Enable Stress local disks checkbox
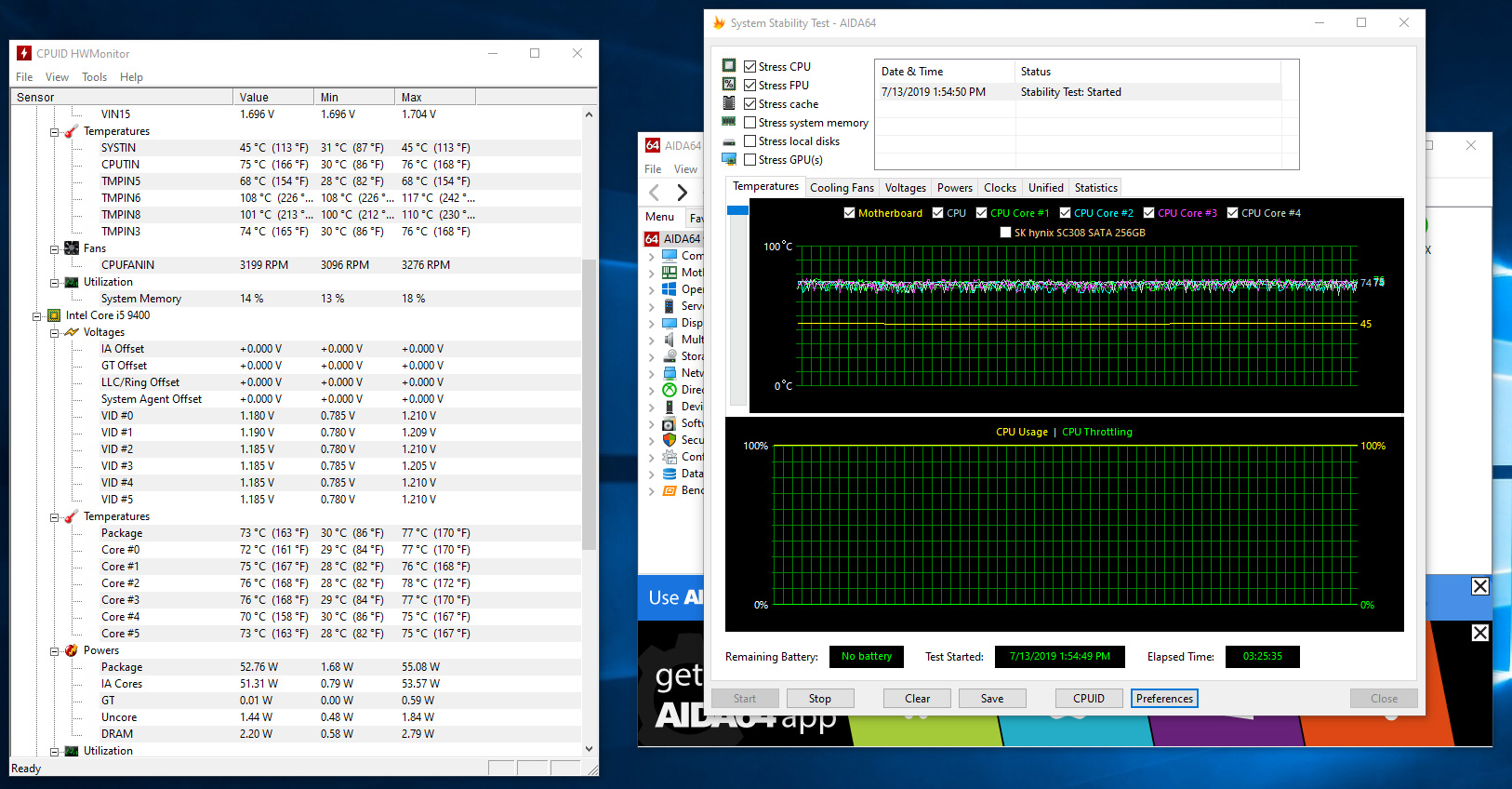 [x=749, y=140]
